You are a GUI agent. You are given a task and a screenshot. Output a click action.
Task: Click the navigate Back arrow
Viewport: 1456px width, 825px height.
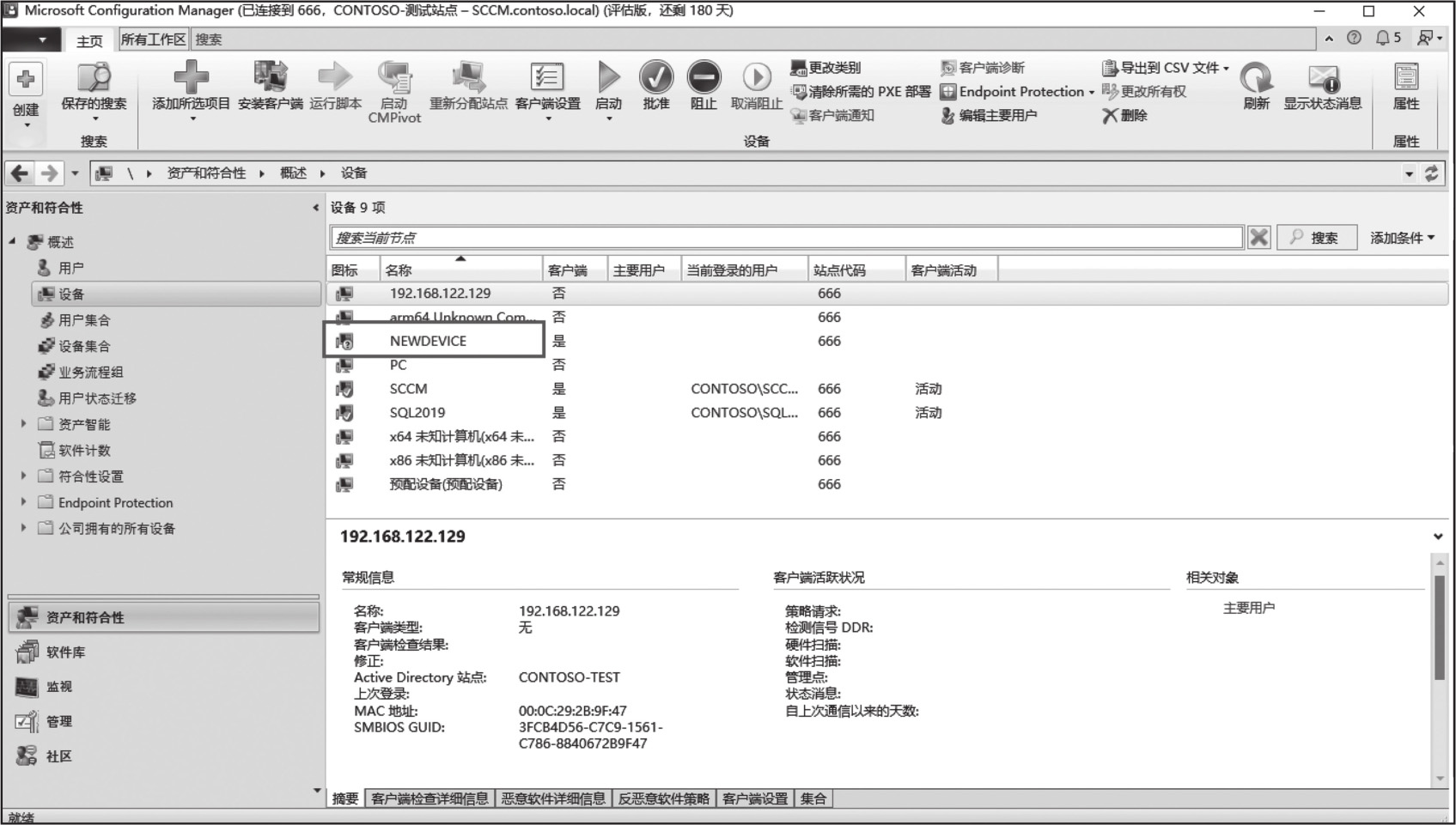(20, 173)
